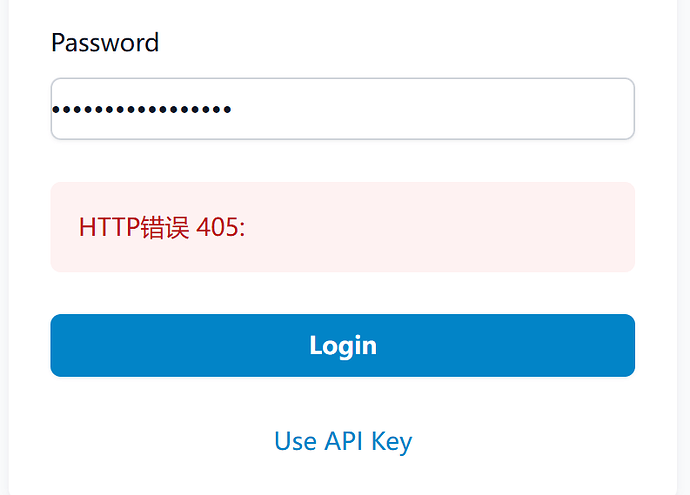
Task: Click the Password field label
Action: [105, 43]
